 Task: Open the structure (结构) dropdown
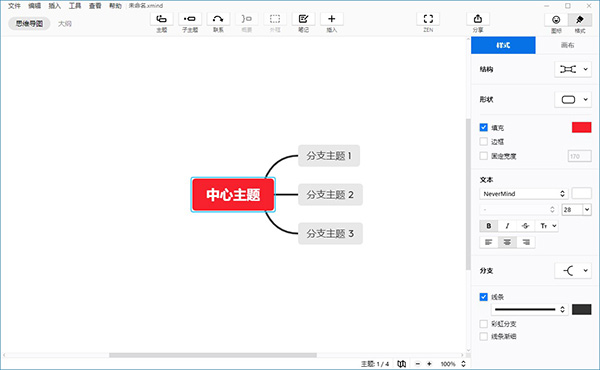(573, 69)
